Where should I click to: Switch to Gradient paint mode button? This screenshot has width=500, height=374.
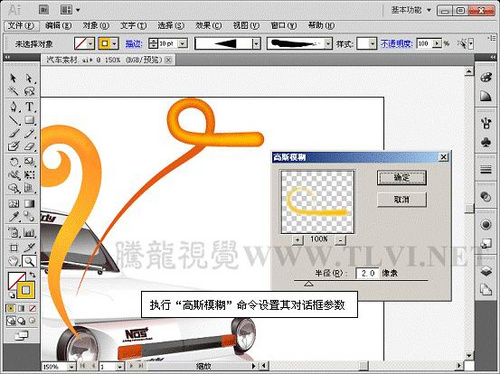pos(21,308)
